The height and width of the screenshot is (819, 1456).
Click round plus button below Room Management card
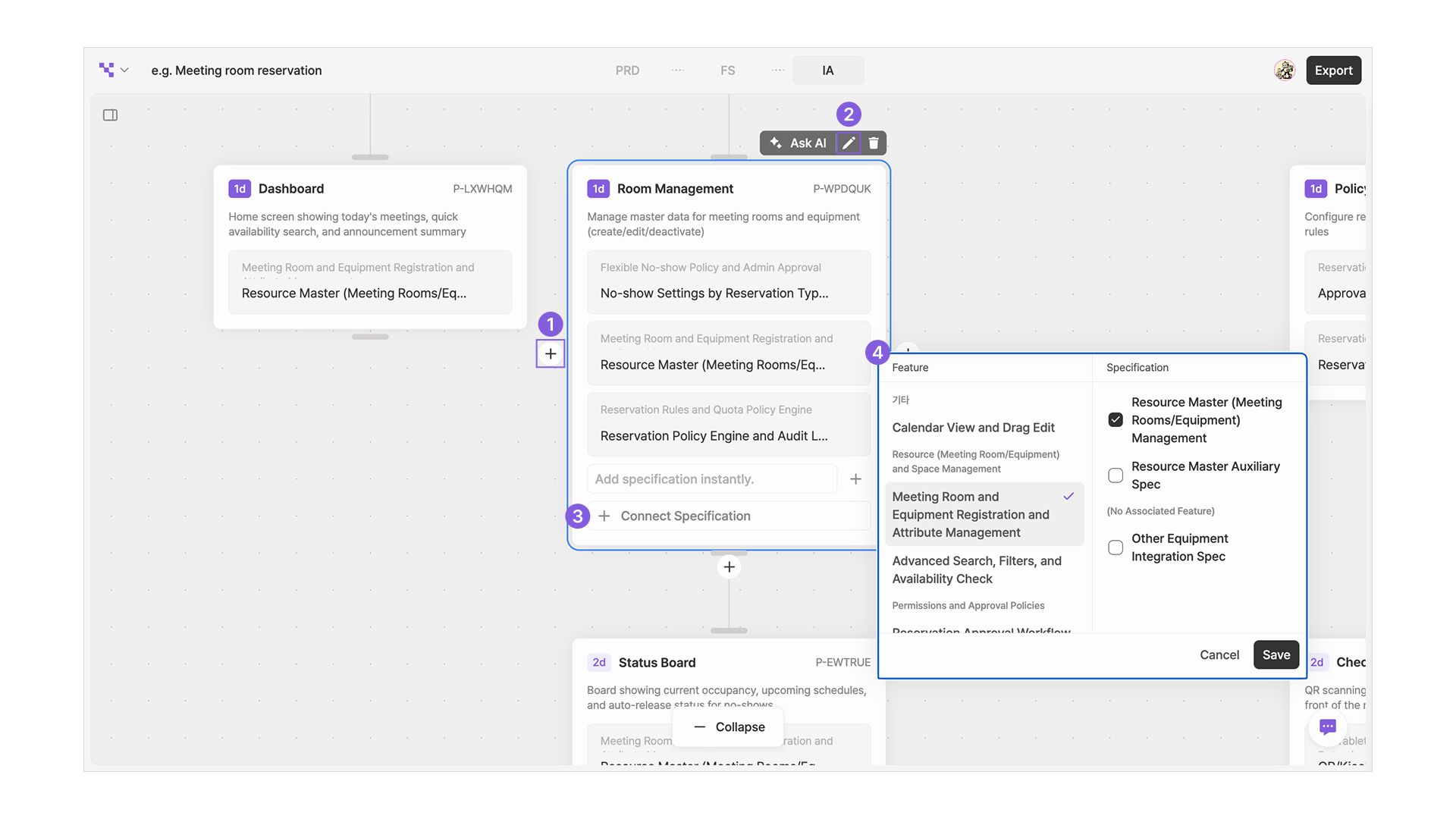[x=729, y=567]
